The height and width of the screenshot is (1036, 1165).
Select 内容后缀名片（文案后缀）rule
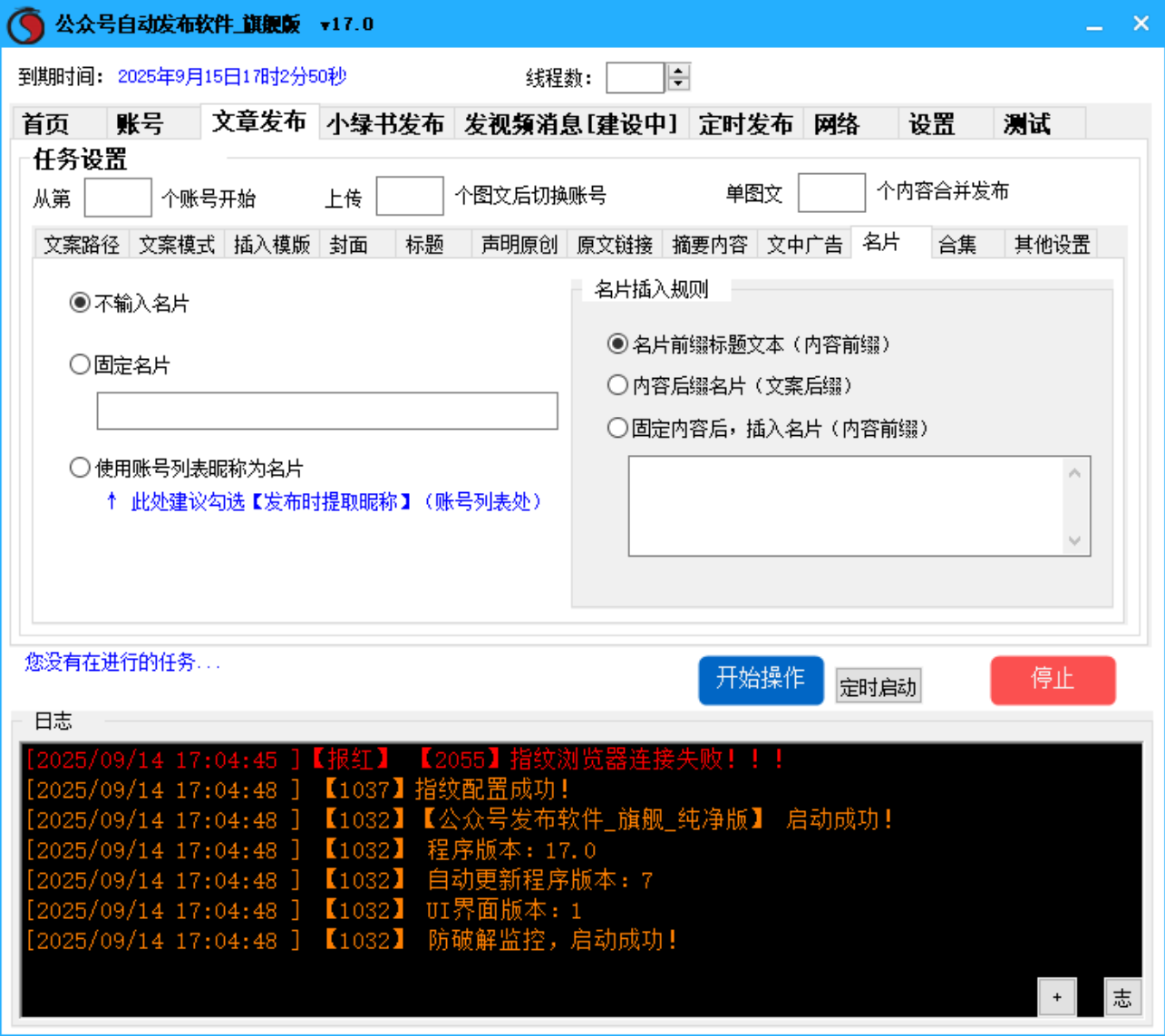tap(617, 385)
